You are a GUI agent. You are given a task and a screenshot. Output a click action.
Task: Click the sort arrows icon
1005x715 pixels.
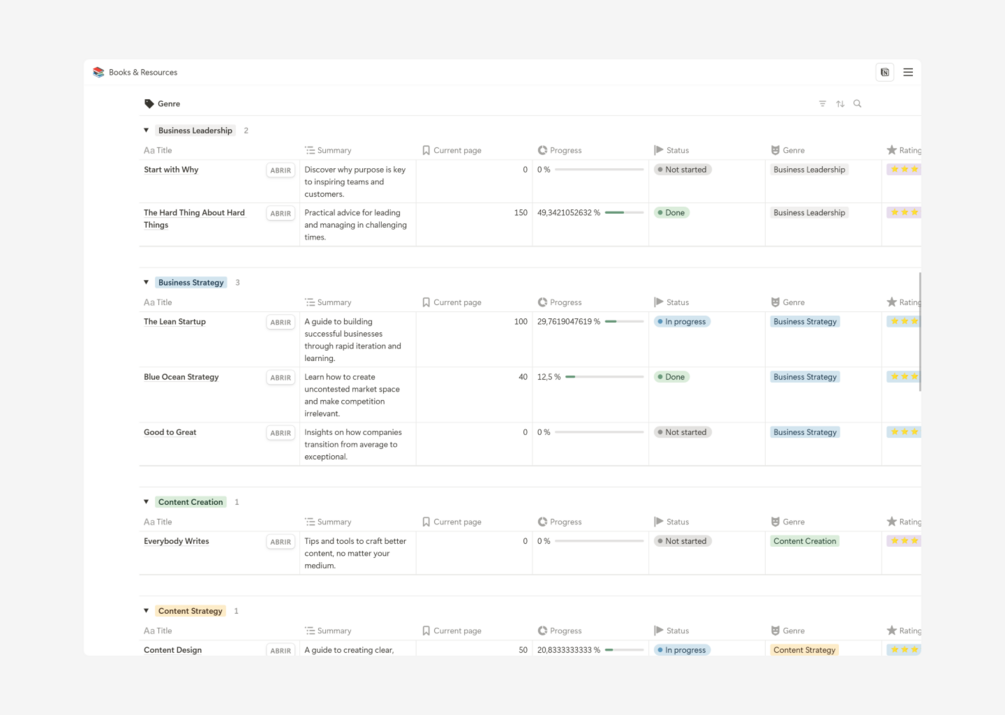pos(840,104)
